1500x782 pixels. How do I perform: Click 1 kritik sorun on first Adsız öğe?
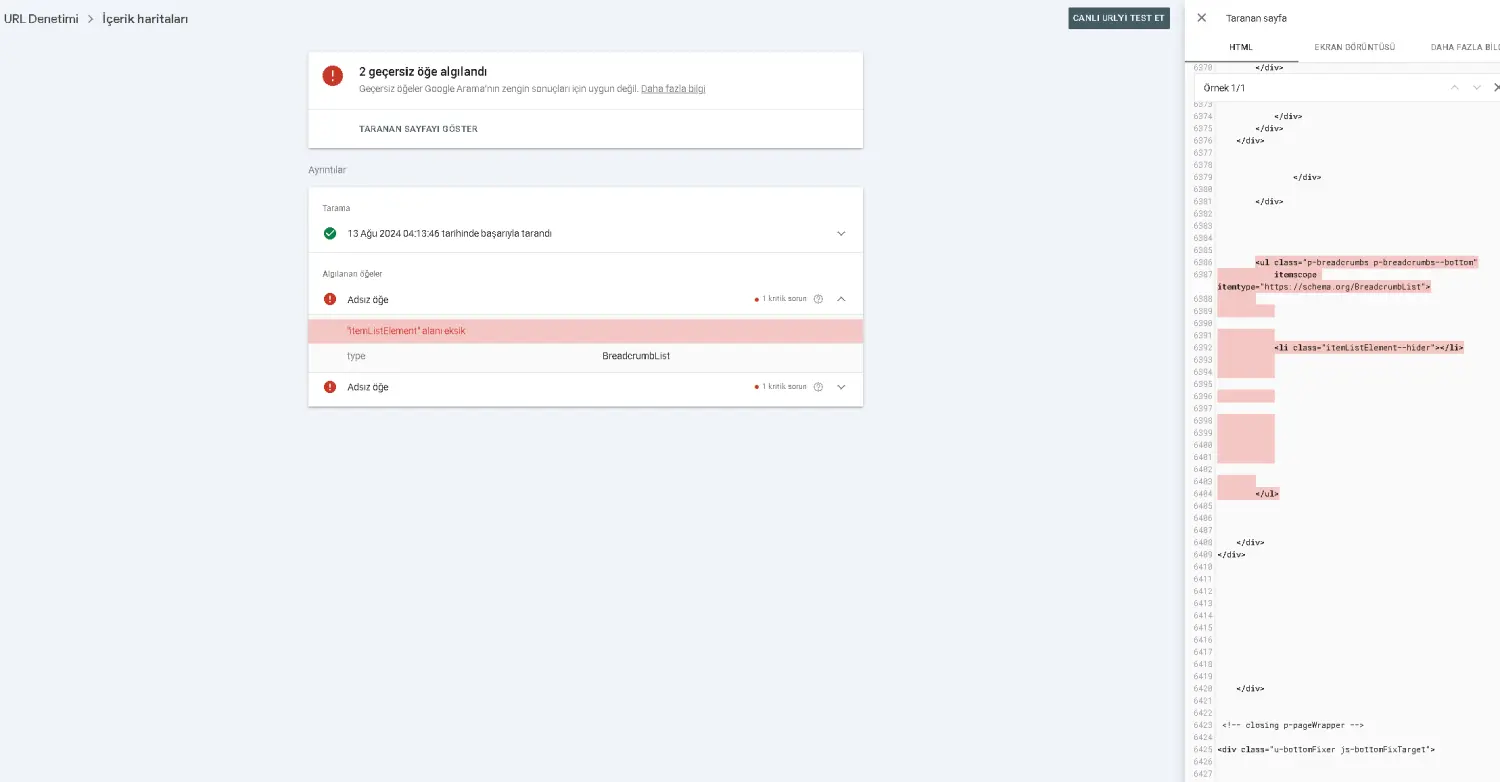click(x=784, y=299)
